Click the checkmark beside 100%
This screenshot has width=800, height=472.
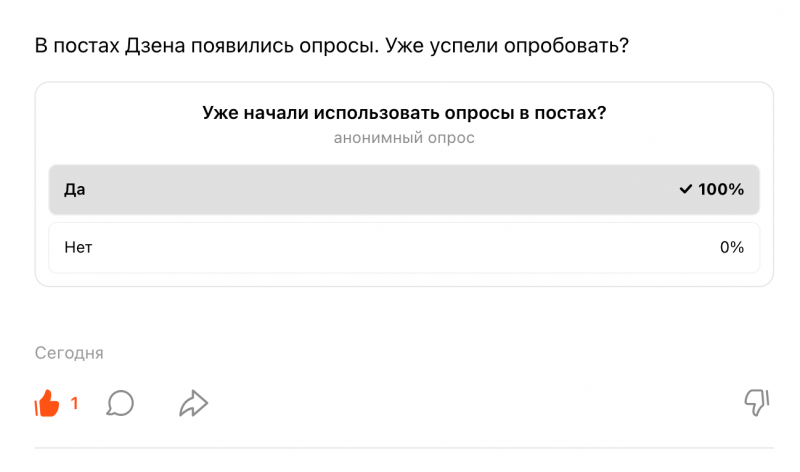685,189
